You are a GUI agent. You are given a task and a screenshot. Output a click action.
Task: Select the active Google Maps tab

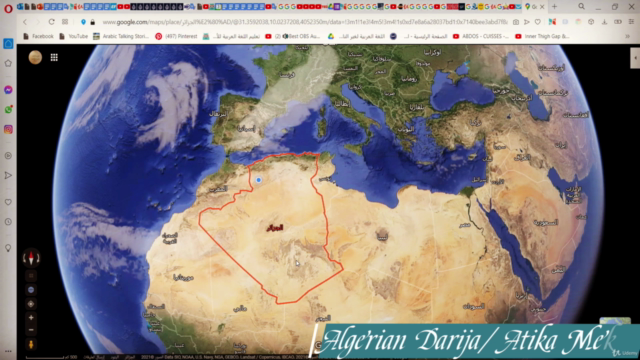click(535, 7)
